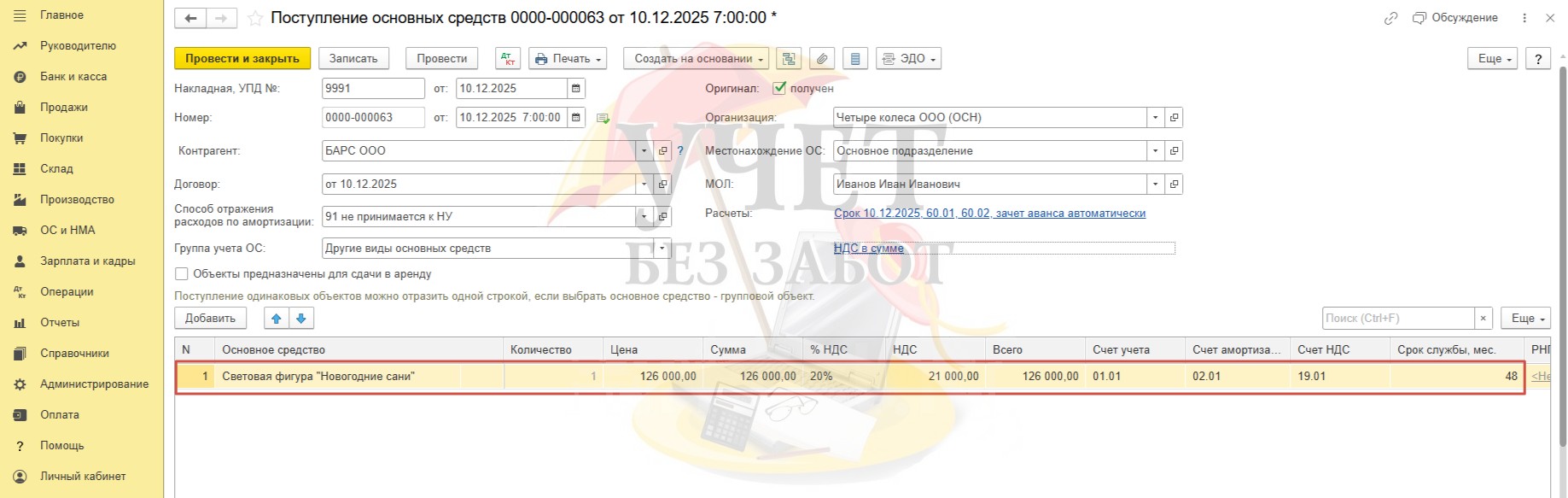
Task: Open Обсуждение panel
Action: [1455, 18]
